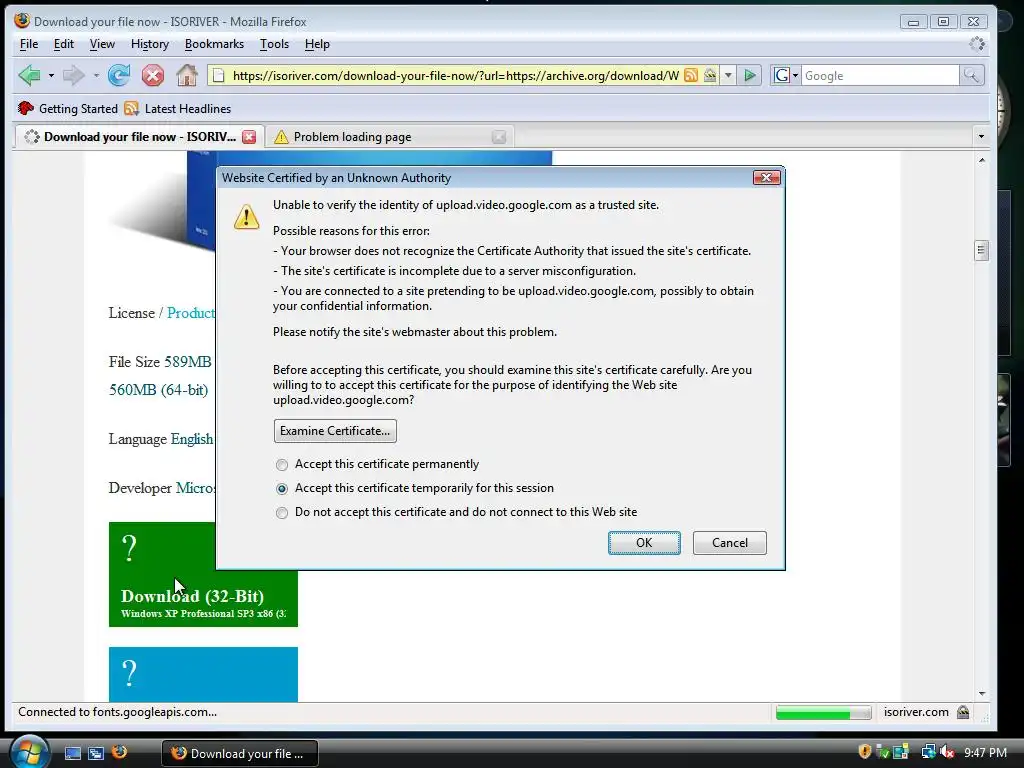
Task: Switch to Problem loading page tab
Action: click(389, 136)
